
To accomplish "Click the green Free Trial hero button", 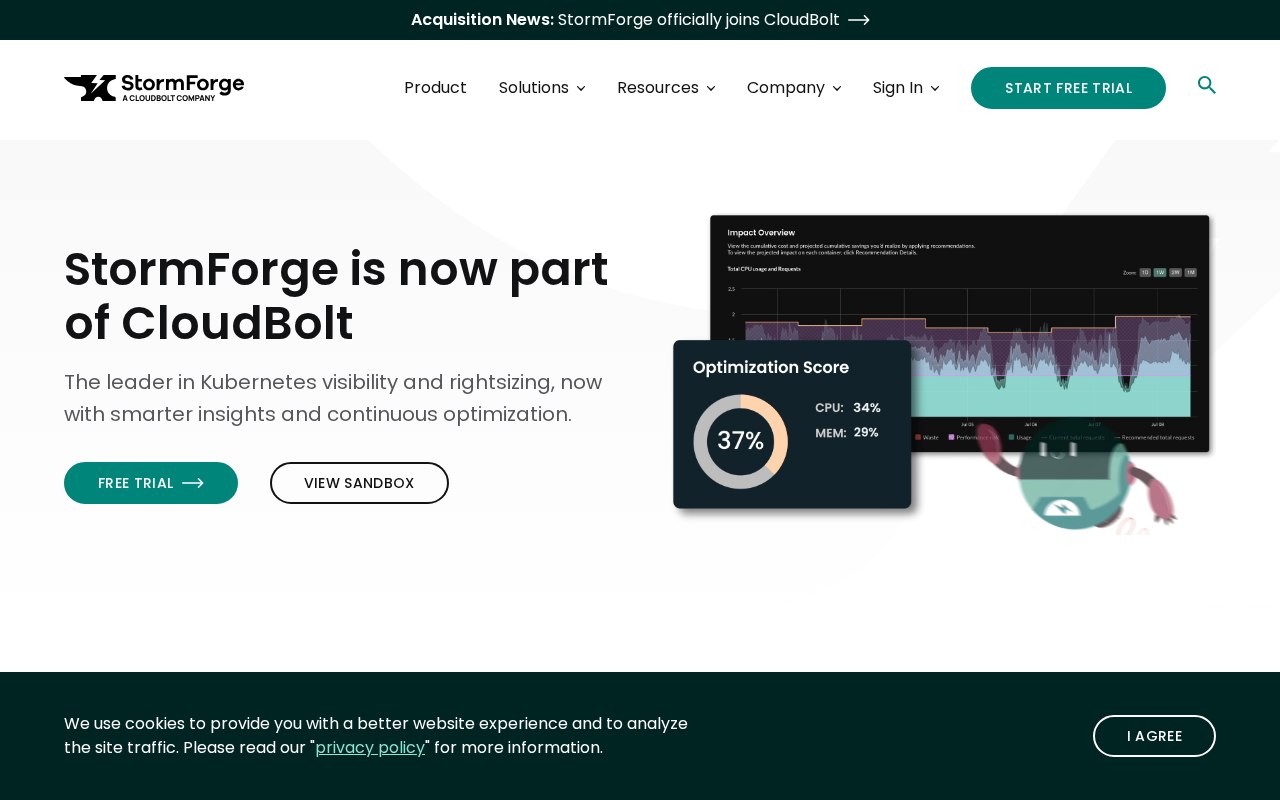I will 151,483.
